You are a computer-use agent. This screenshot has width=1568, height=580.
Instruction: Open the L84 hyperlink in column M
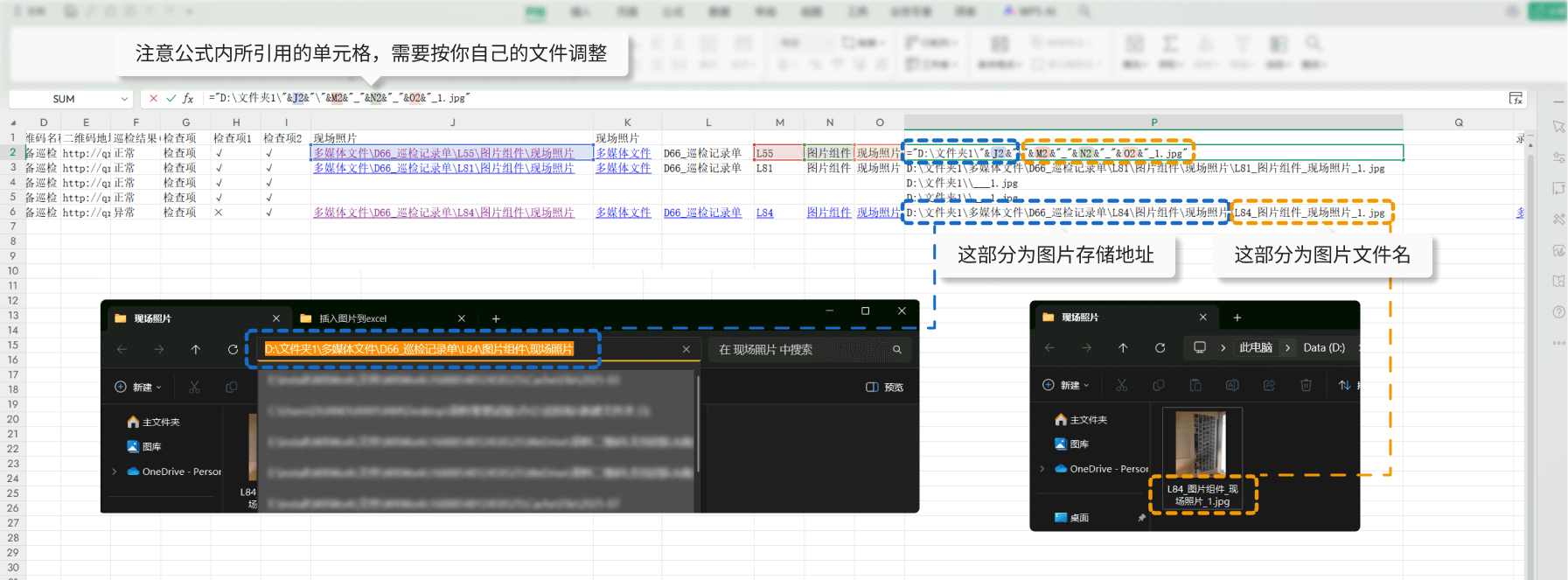coord(764,213)
